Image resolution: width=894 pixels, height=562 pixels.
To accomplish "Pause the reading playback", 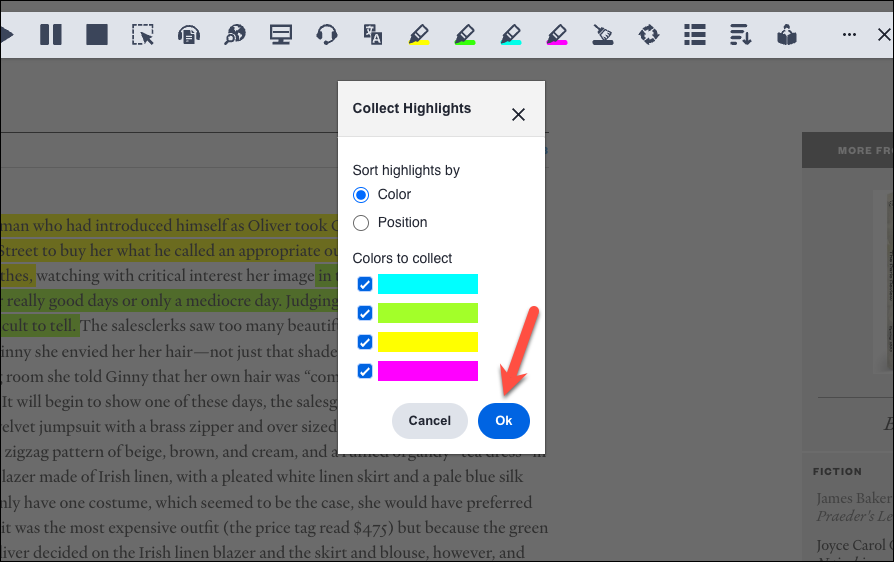I will [x=51, y=35].
